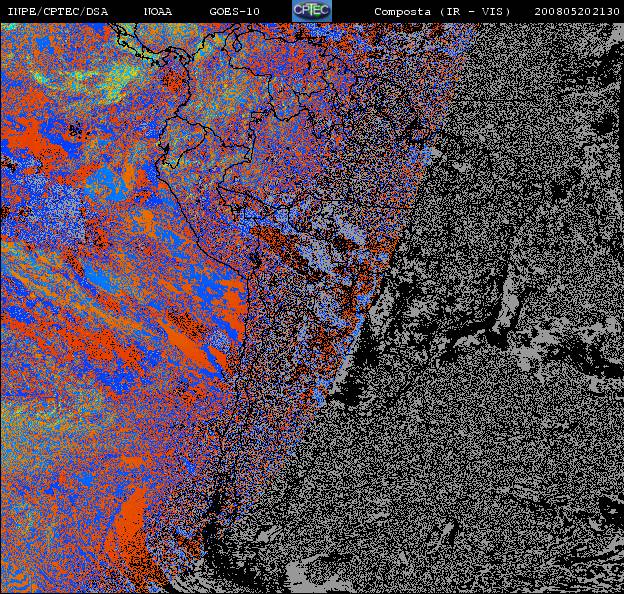Click the satellite composite image

312,308
